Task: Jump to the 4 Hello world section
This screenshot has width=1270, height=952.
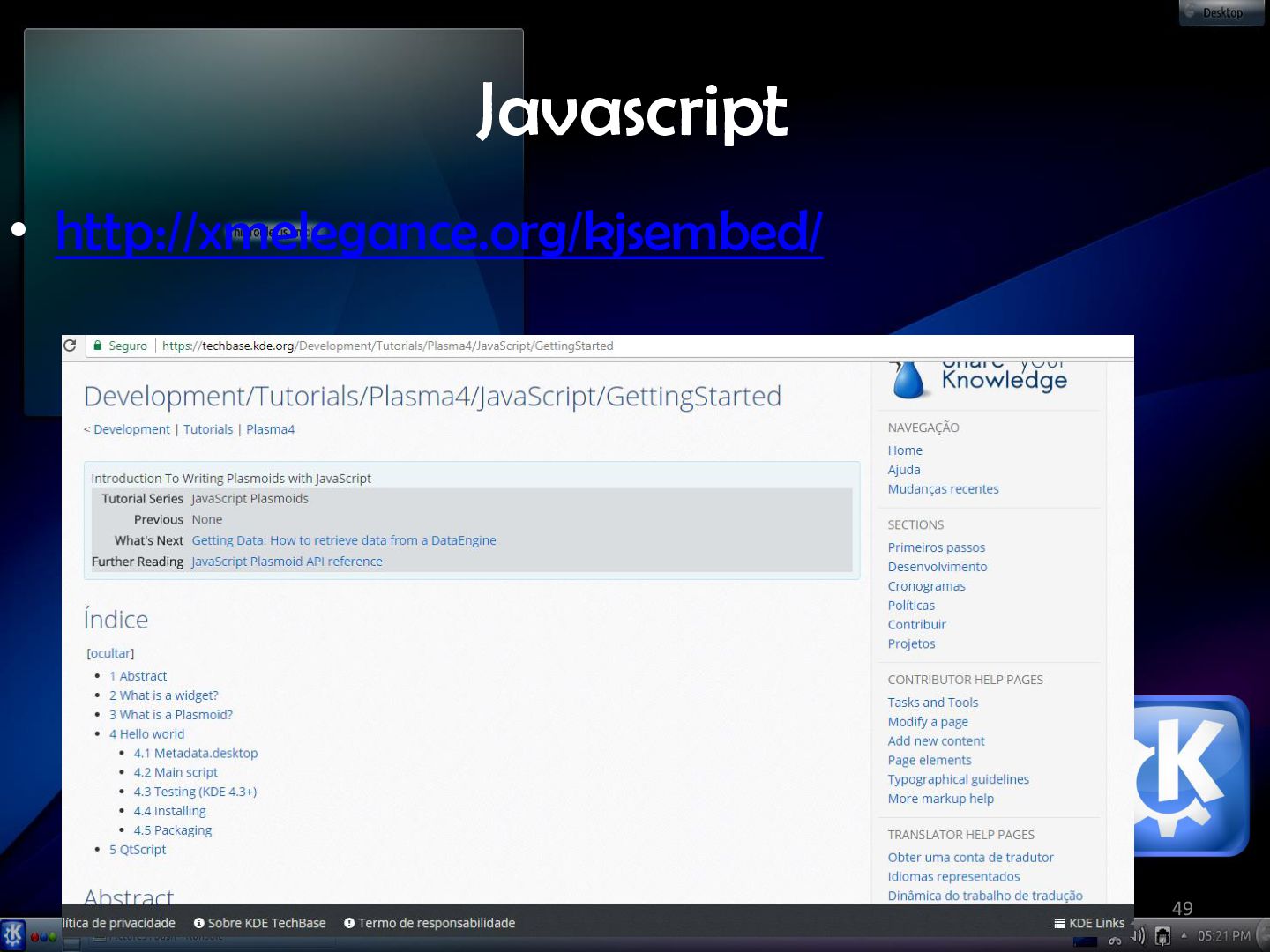Action: 146,734
